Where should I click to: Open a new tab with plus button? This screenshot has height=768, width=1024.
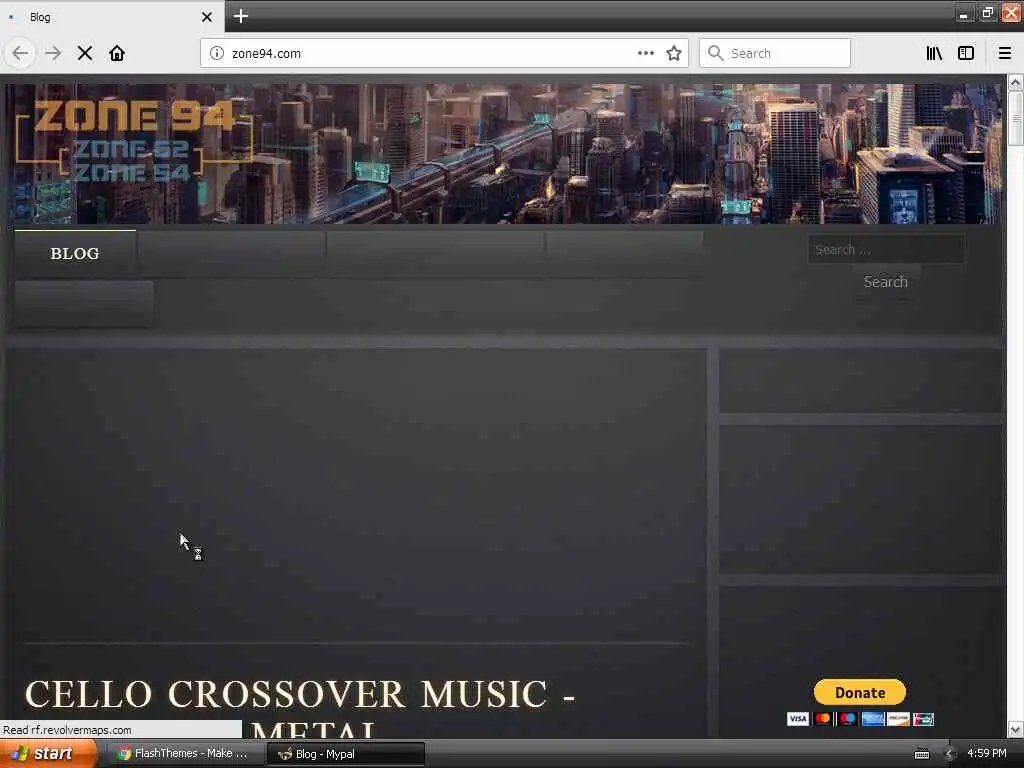240,16
